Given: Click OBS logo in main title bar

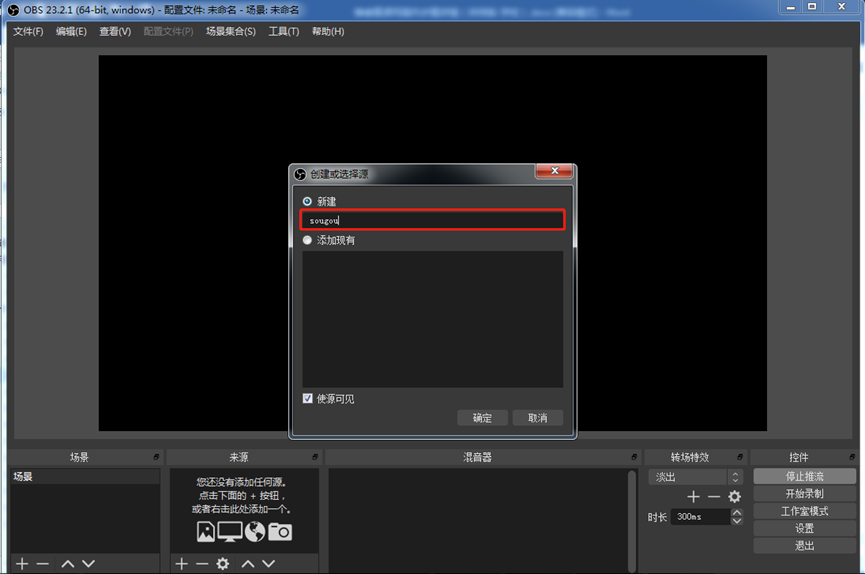Looking at the screenshot, I should pyautogui.click(x=13, y=10).
